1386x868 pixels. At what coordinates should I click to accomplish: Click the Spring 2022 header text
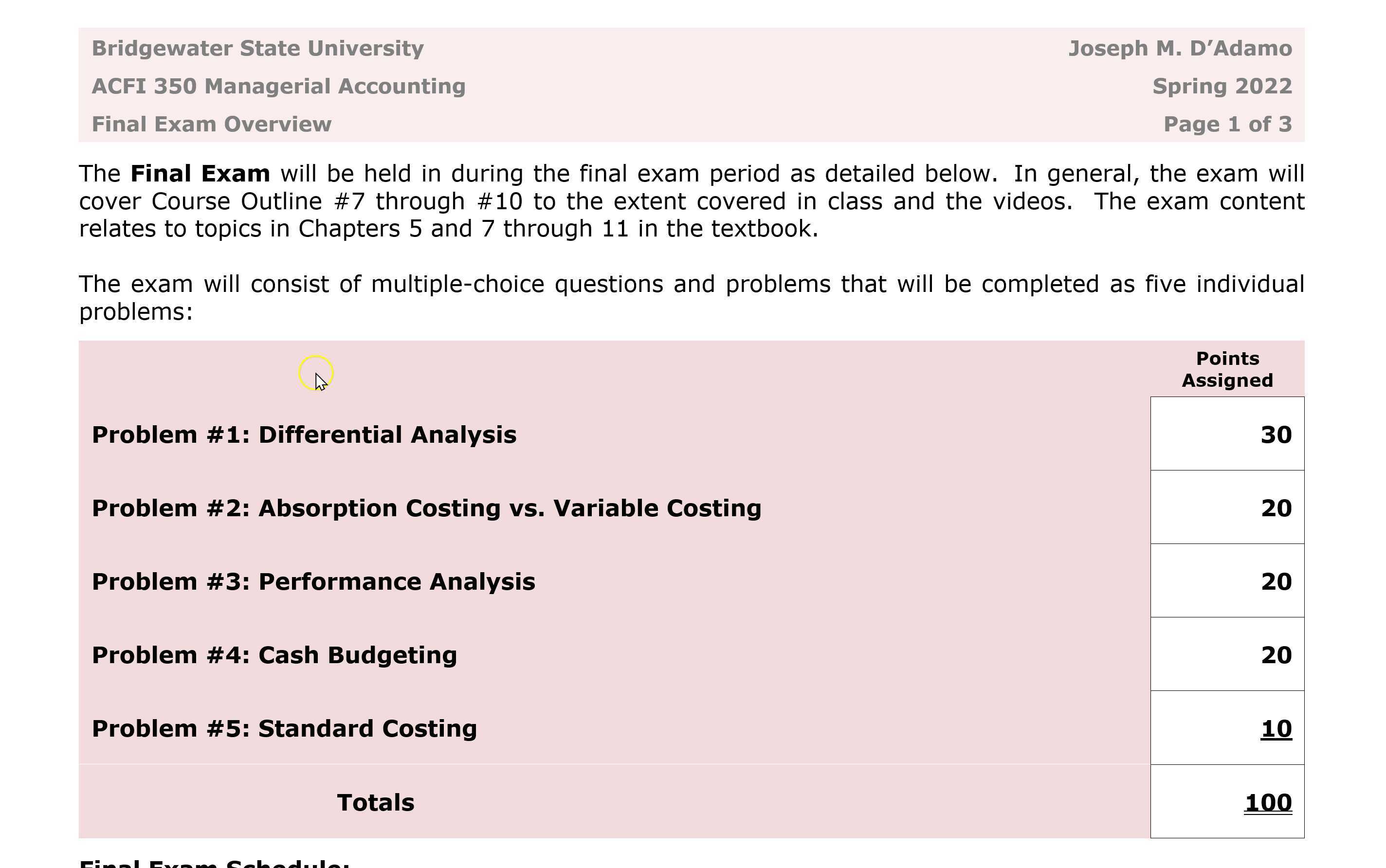1222,86
